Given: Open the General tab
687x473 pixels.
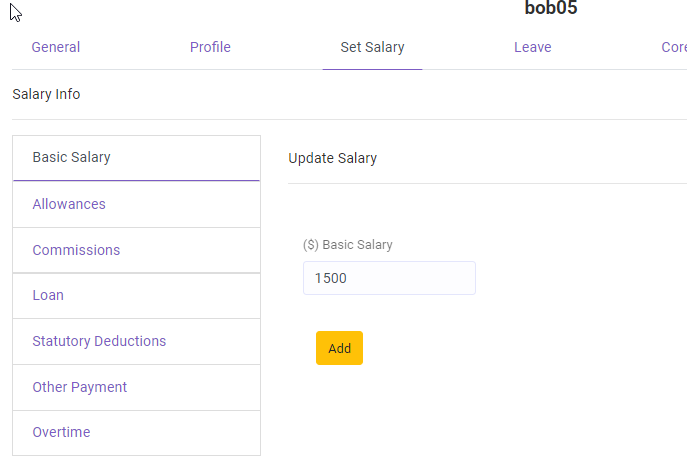Looking at the screenshot, I should [56, 47].
